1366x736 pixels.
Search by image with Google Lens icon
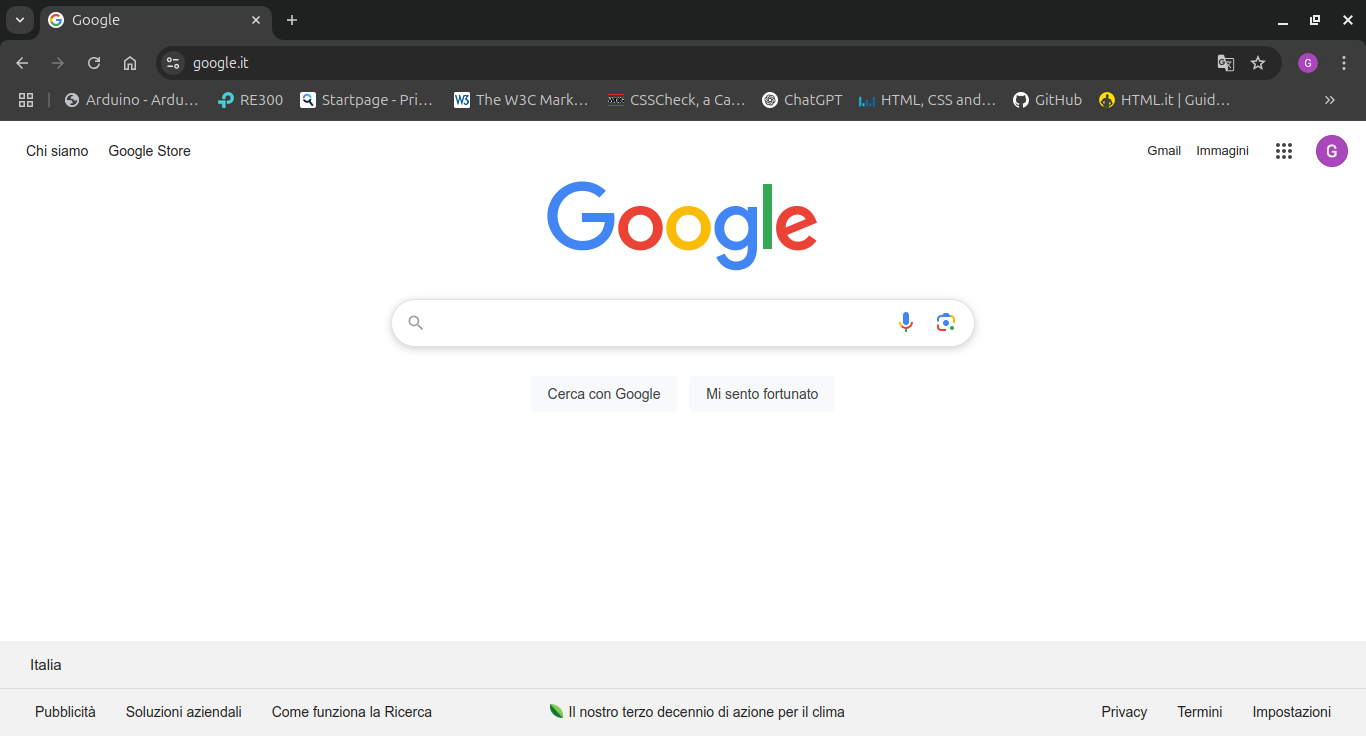point(946,322)
